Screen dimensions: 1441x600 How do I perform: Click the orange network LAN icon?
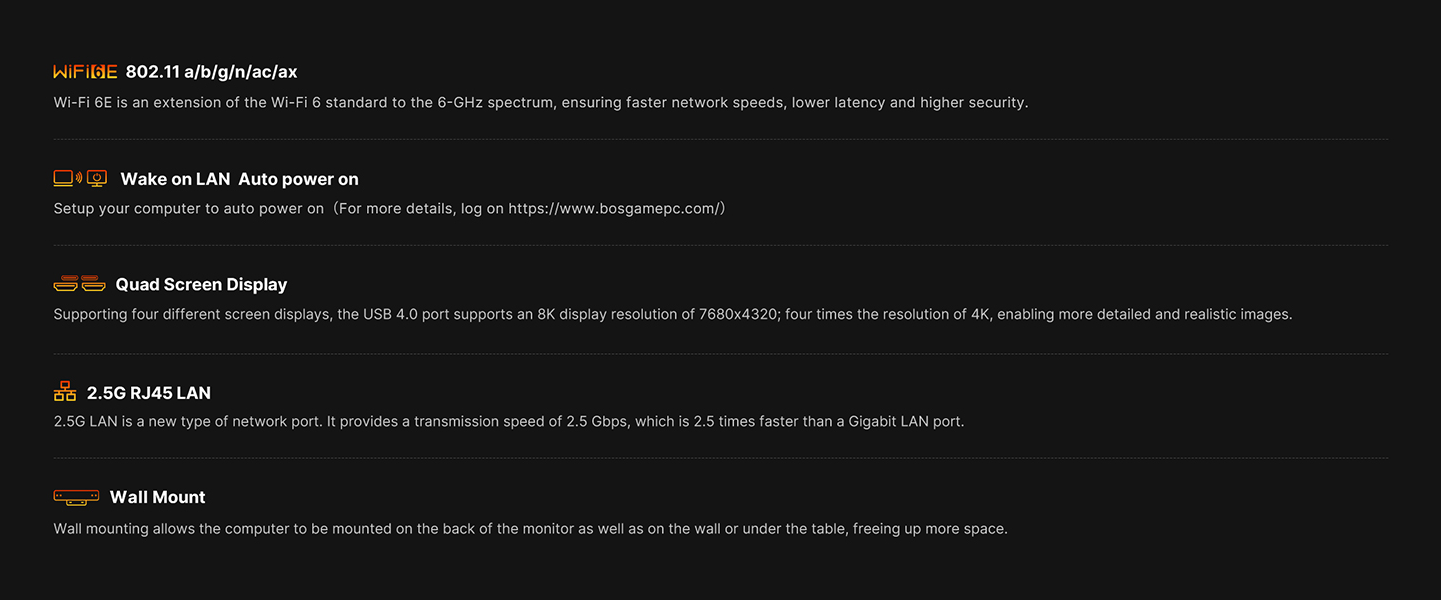tap(65, 392)
